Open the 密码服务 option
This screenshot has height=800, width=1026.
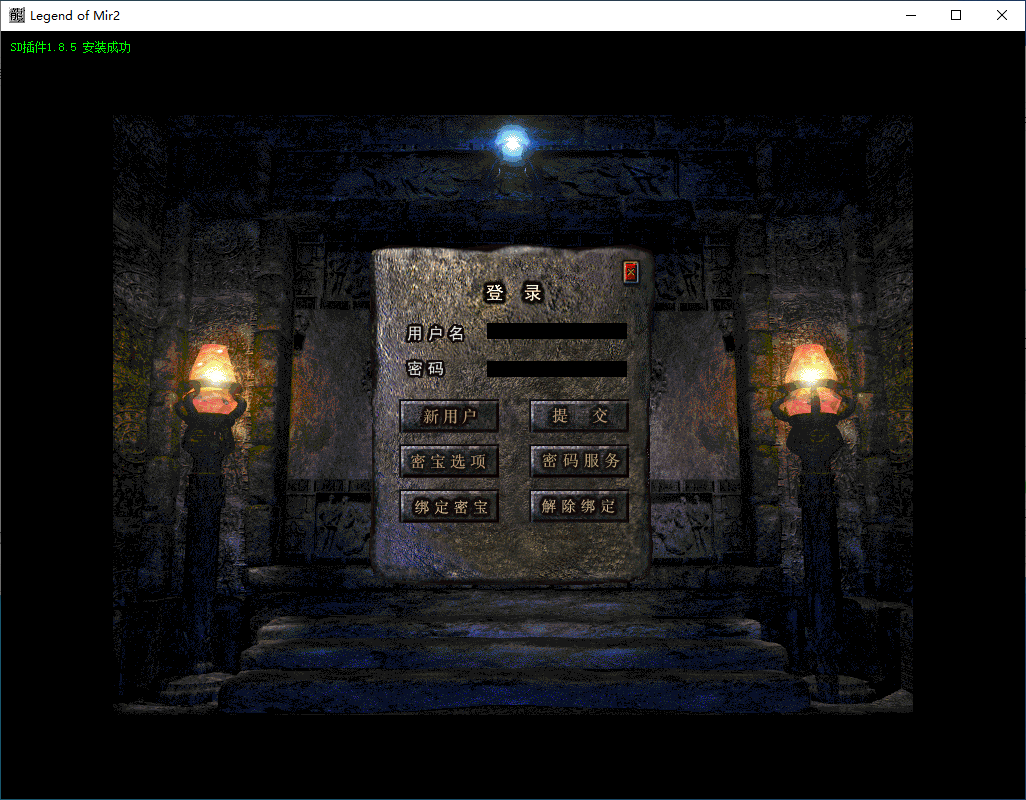pos(579,461)
